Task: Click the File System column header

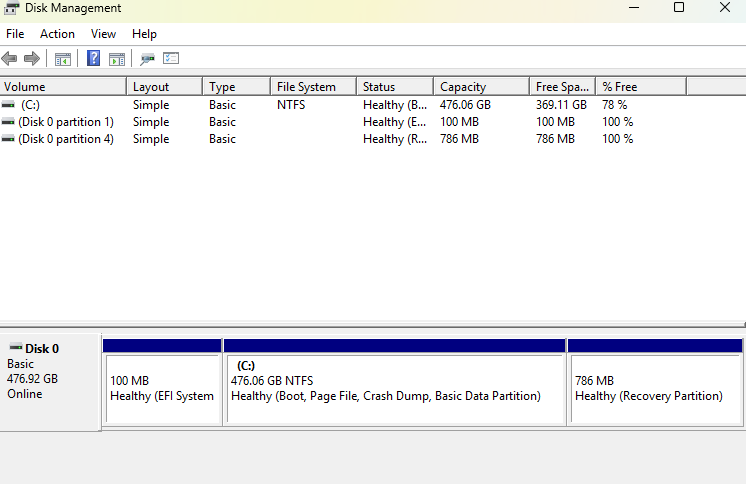Action: (x=312, y=87)
